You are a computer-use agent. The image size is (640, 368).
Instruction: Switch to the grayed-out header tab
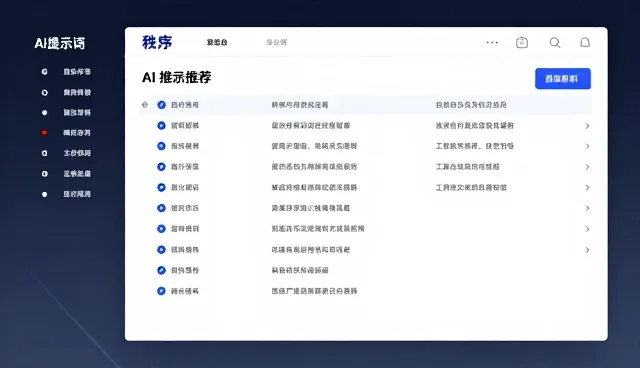tap(276, 42)
